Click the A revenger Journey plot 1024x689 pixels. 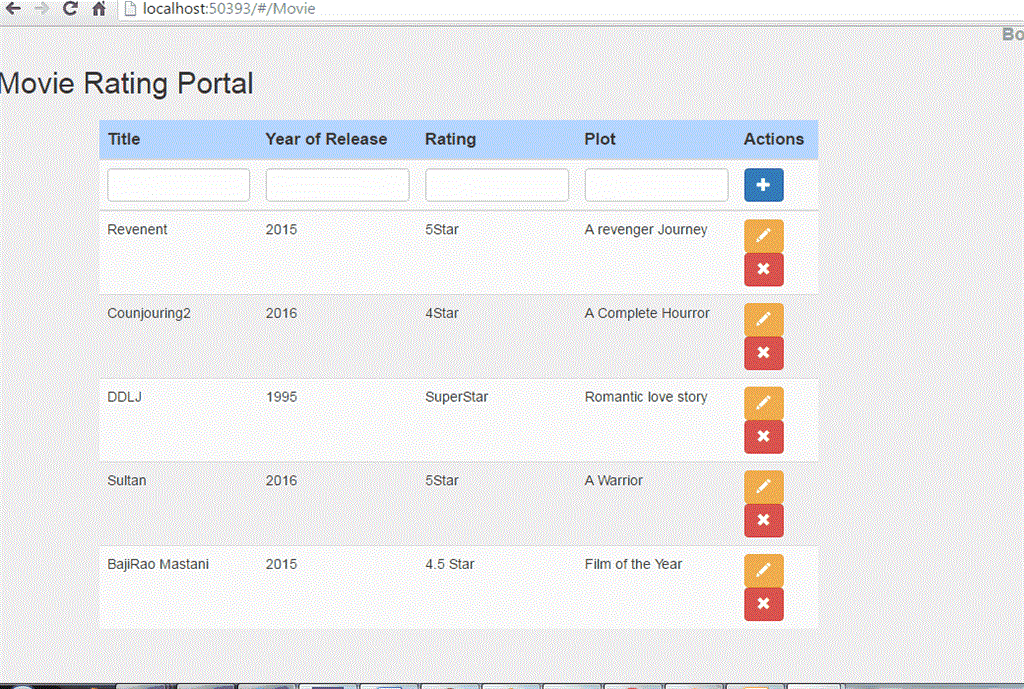(x=646, y=230)
